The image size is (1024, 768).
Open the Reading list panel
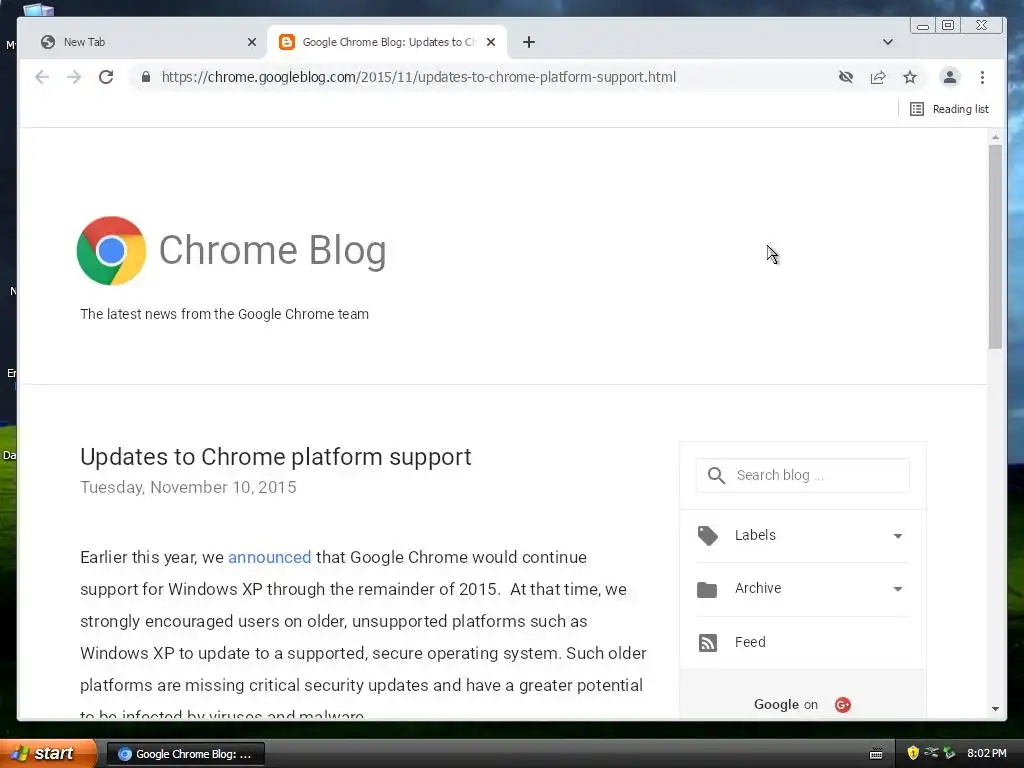pos(949,109)
